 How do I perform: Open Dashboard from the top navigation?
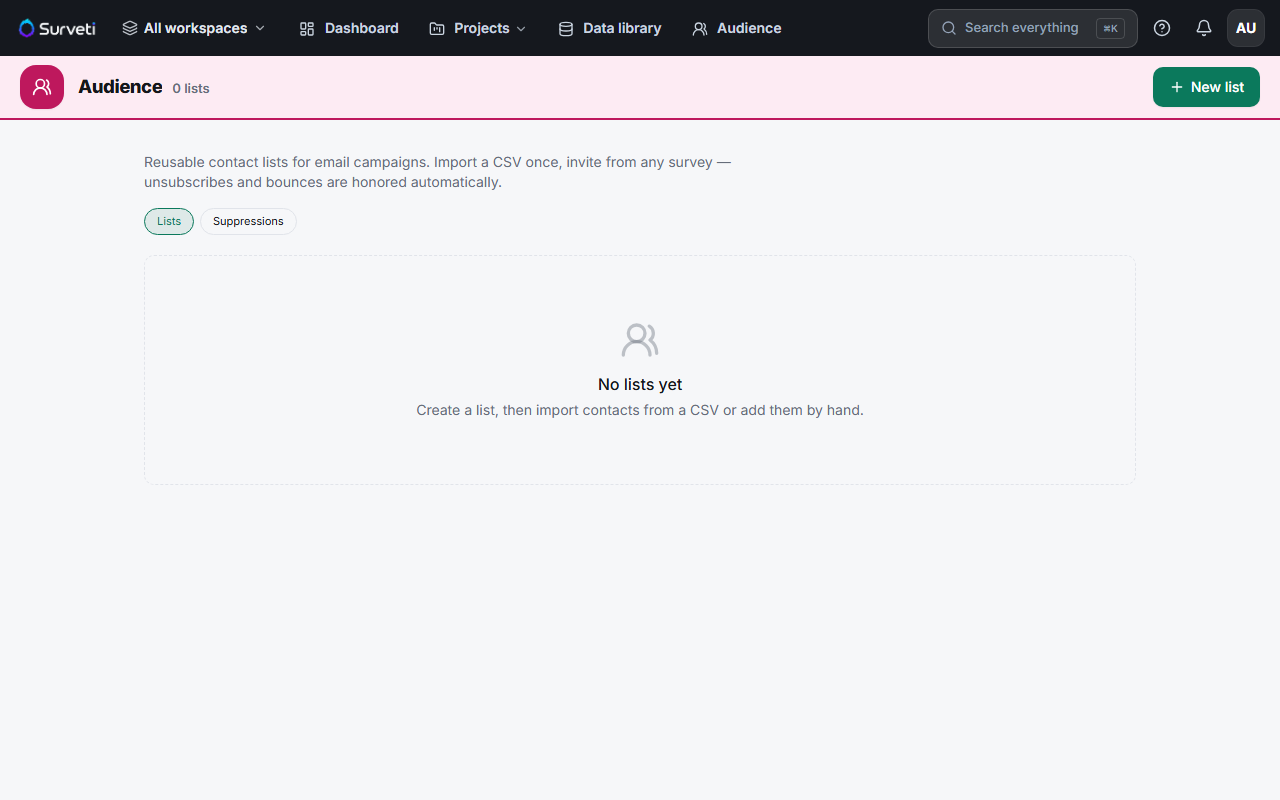(349, 28)
